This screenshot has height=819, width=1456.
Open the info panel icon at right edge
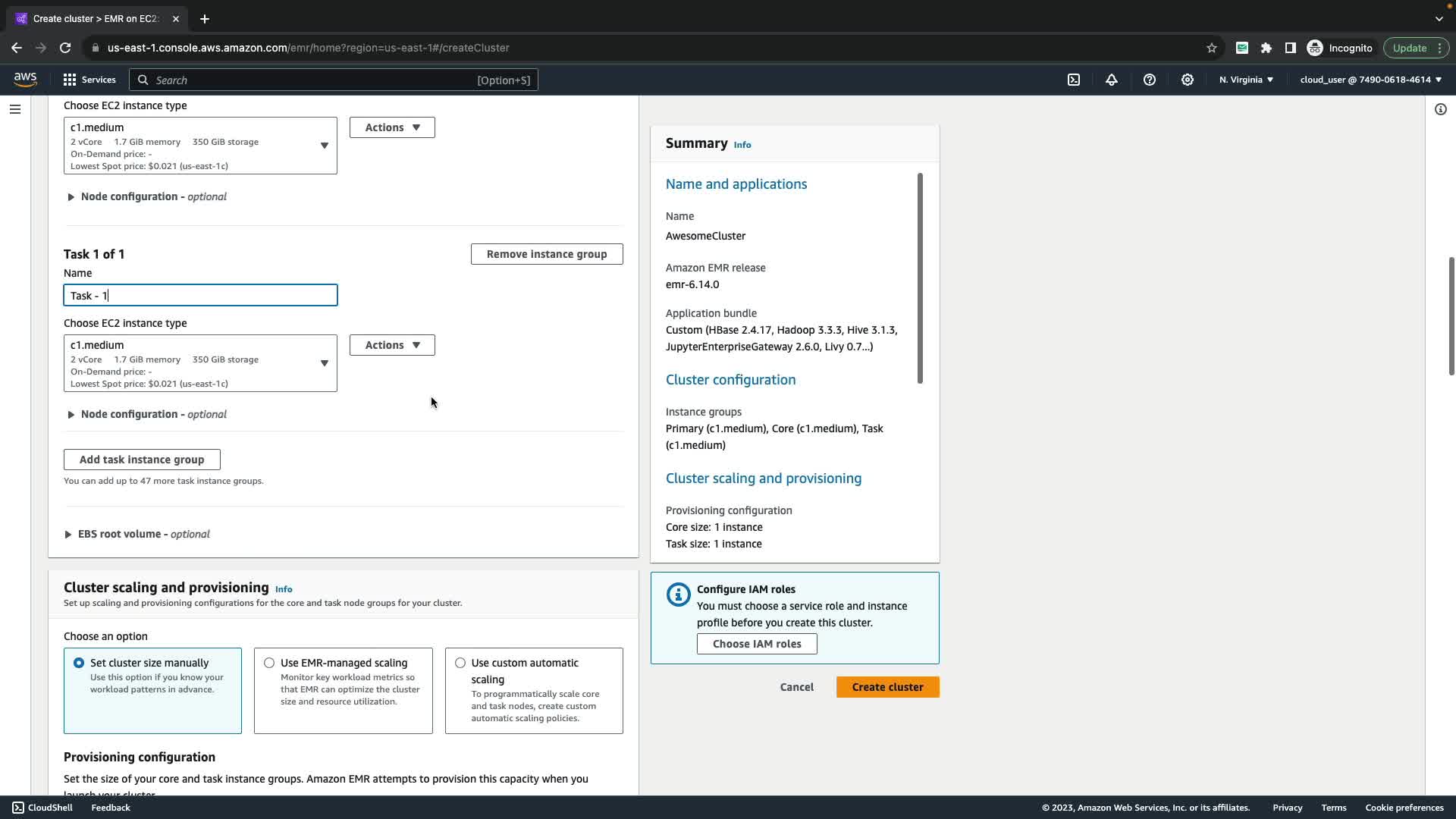pyautogui.click(x=1441, y=109)
